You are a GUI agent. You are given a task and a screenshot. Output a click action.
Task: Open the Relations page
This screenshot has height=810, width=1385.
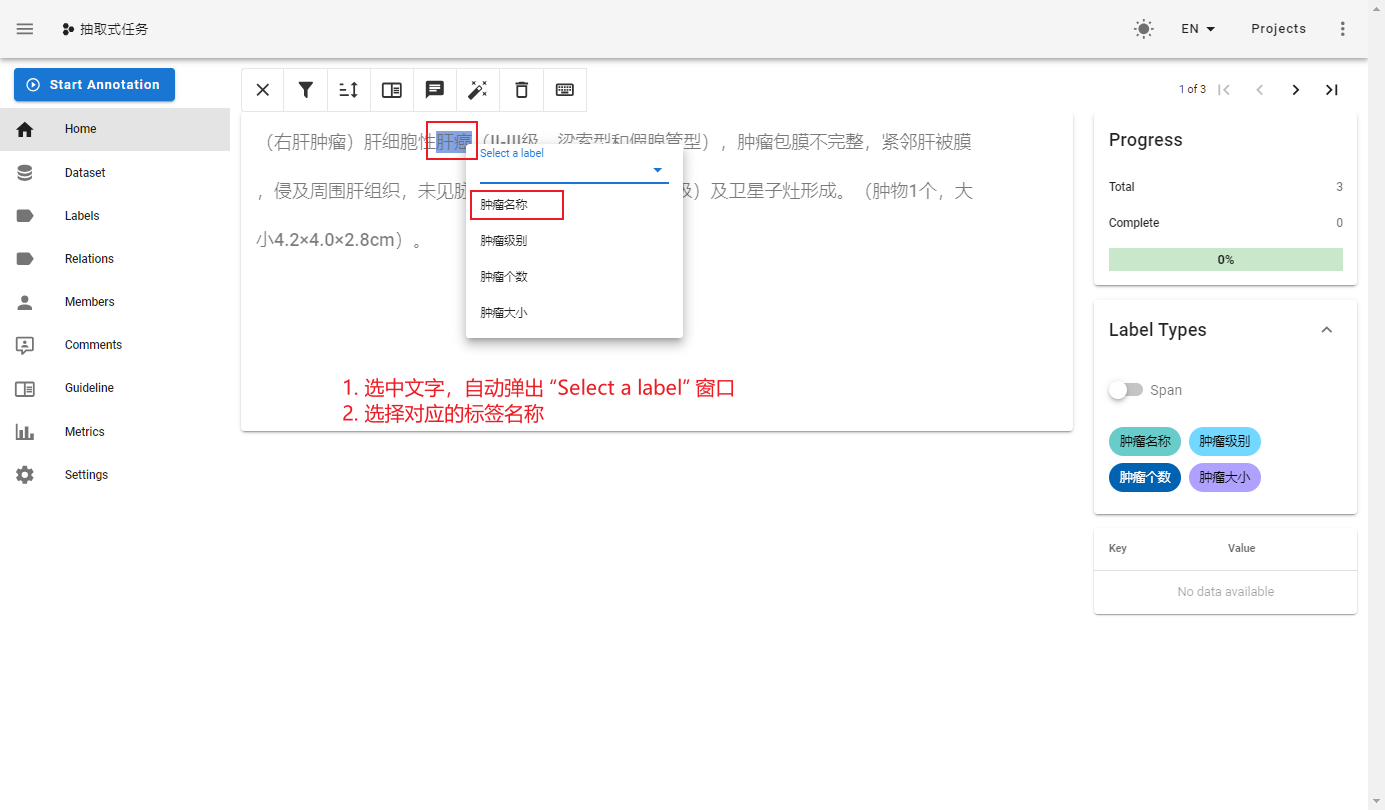115,259
